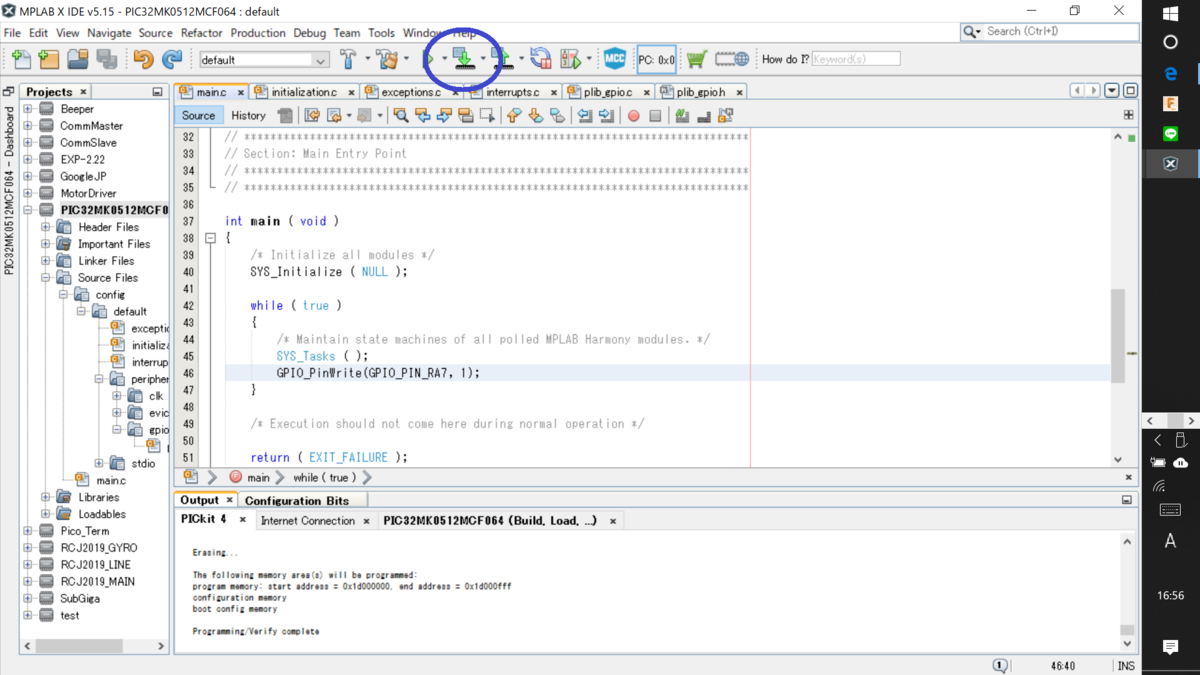Viewport: 1200px width, 675px height.
Task: Open the Refactor menu
Action: [x=202, y=33]
